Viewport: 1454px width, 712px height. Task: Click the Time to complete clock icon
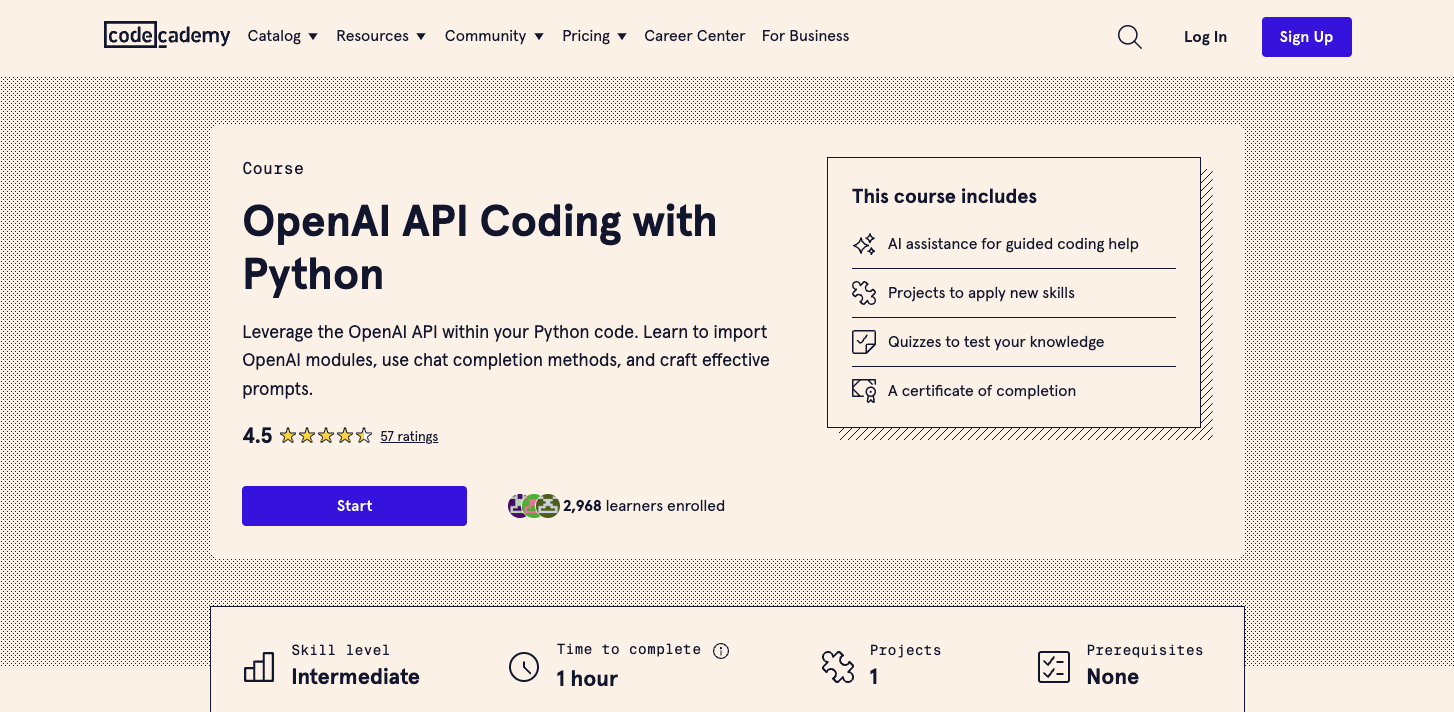point(525,666)
